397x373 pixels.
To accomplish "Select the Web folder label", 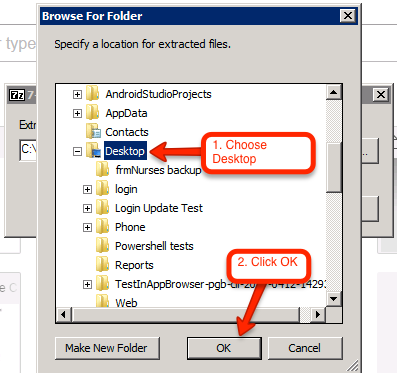I will (x=126, y=303).
